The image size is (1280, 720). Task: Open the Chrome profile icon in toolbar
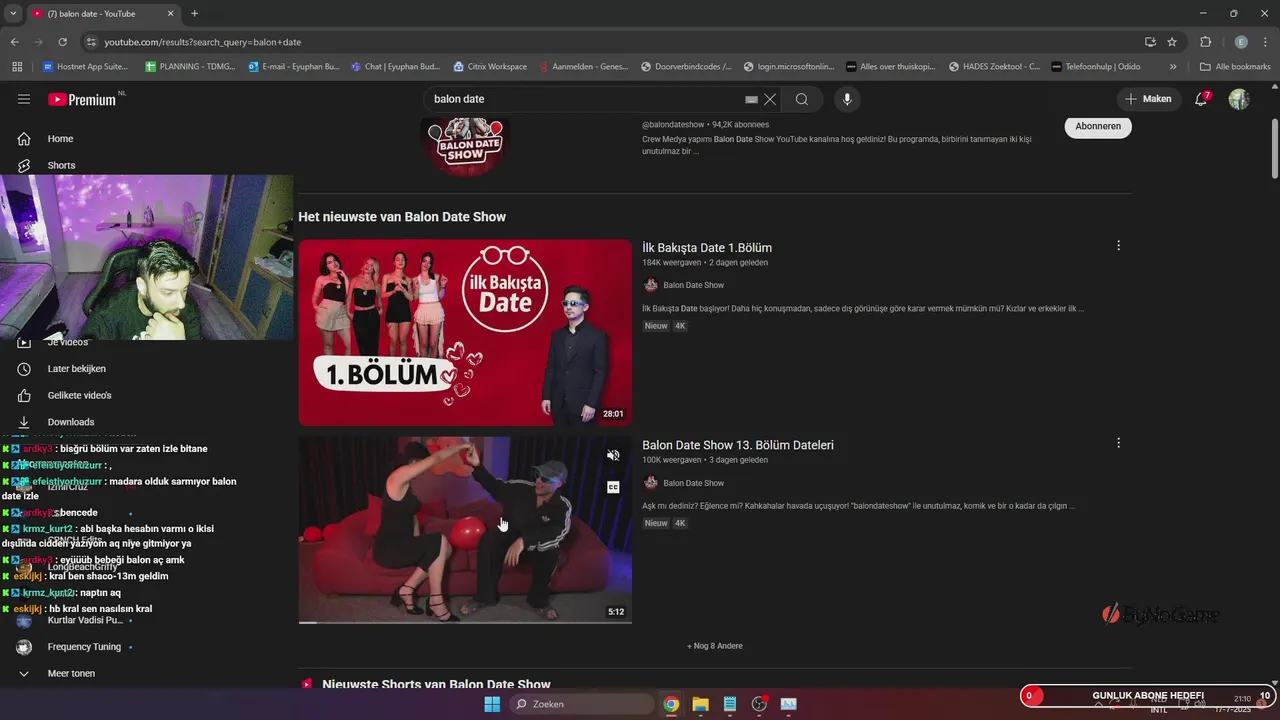coord(1241,42)
